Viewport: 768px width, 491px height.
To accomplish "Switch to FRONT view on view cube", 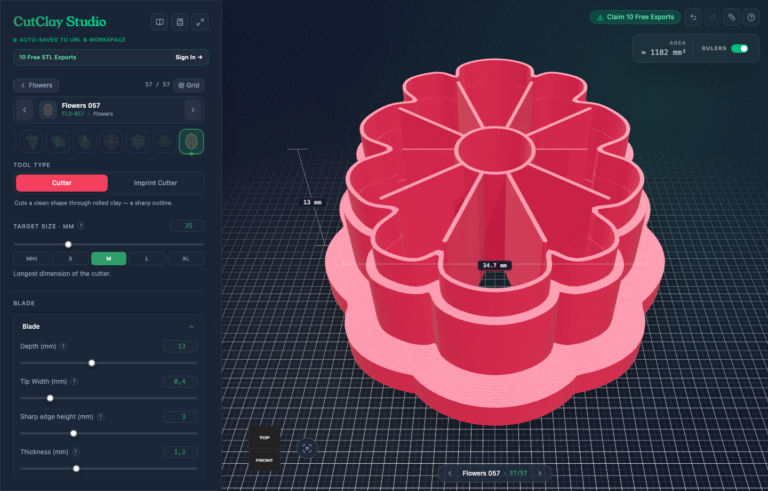I will 264,460.
